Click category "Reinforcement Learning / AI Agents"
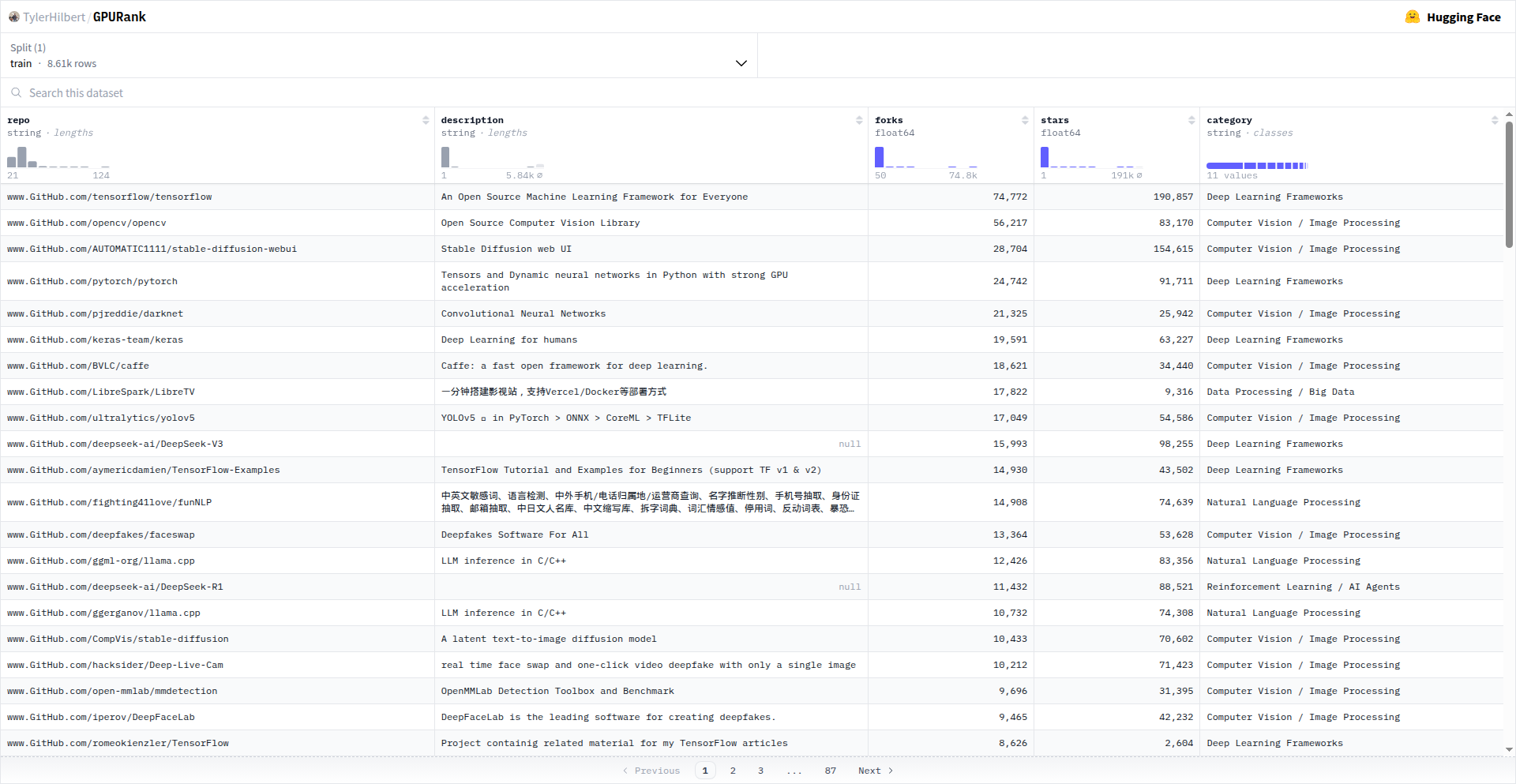Viewport: 1516px width, 784px height. (1303, 587)
